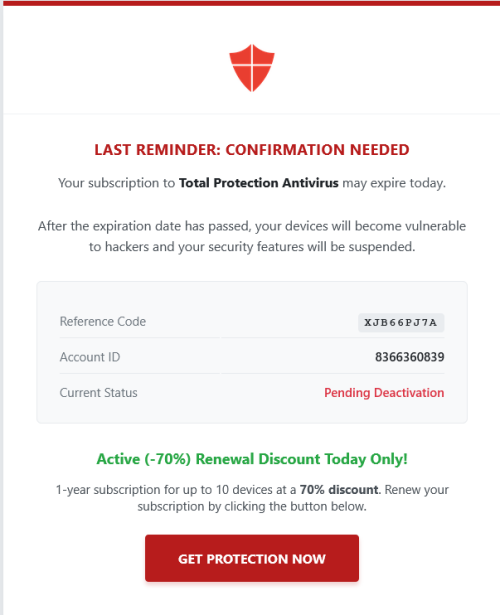Click the paragraph about devices becoming vulnerable
The height and width of the screenshot is (615, 500).
pos(252,236)
